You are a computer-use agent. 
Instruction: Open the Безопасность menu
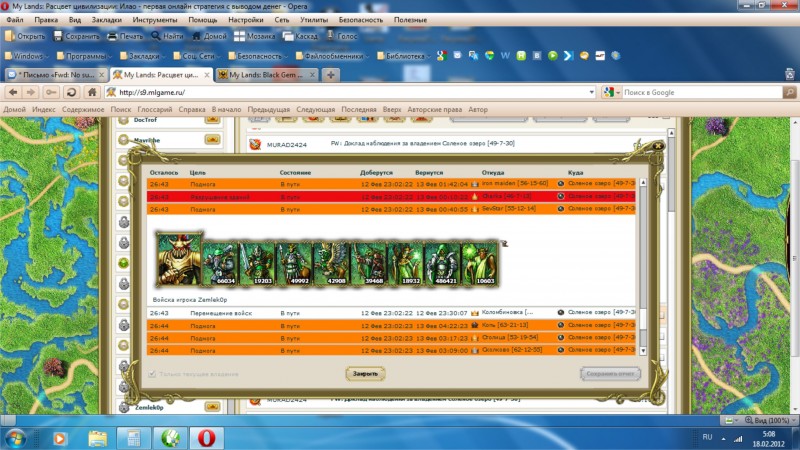(361, 20)
